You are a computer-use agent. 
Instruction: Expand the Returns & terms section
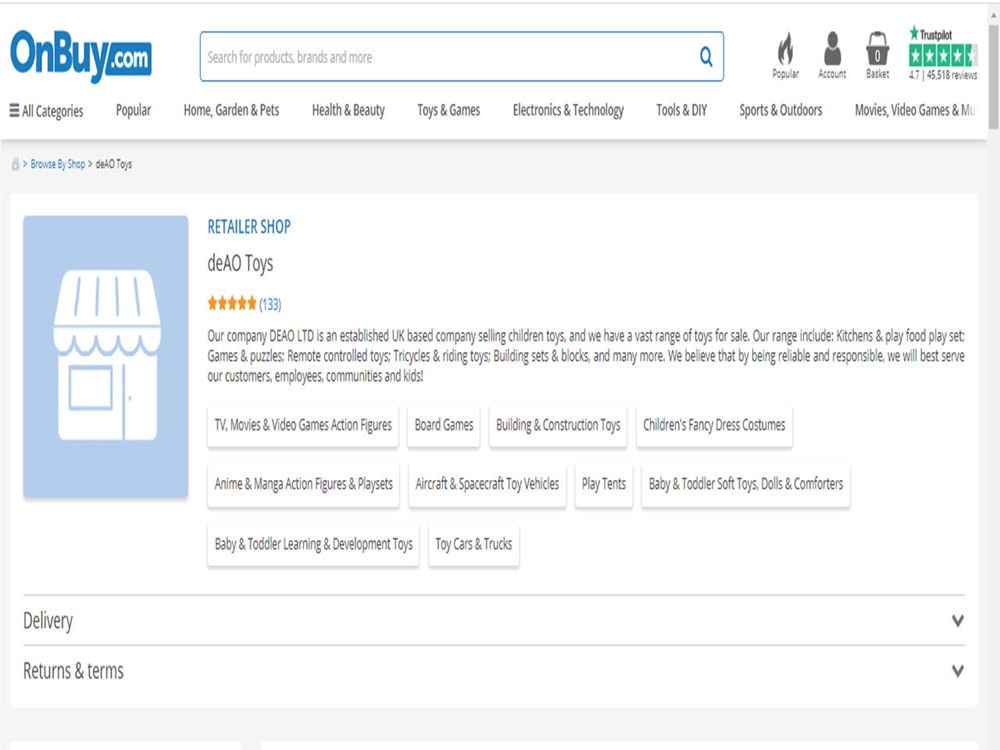[x=494, y=671]
